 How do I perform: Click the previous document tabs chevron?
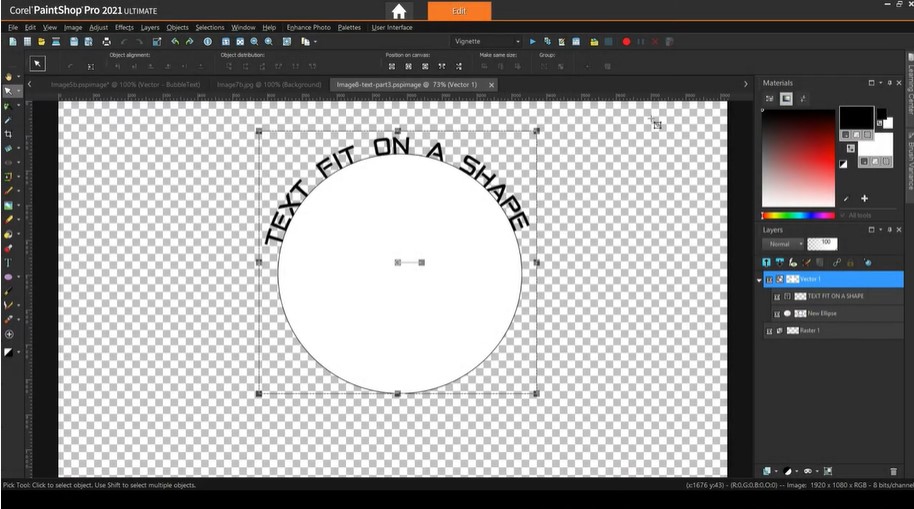pyautogui.click(x=30, y=85)
